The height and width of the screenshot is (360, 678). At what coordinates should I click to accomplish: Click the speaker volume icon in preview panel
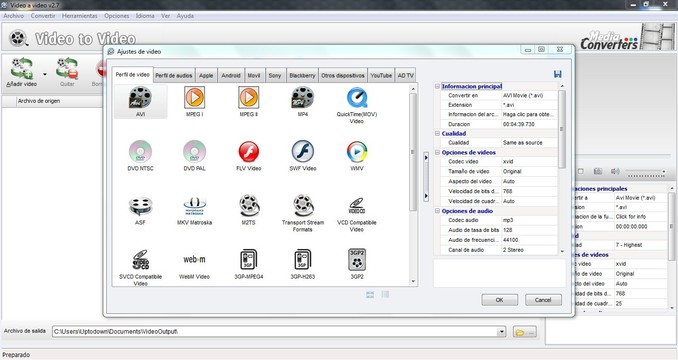point(615,172)
